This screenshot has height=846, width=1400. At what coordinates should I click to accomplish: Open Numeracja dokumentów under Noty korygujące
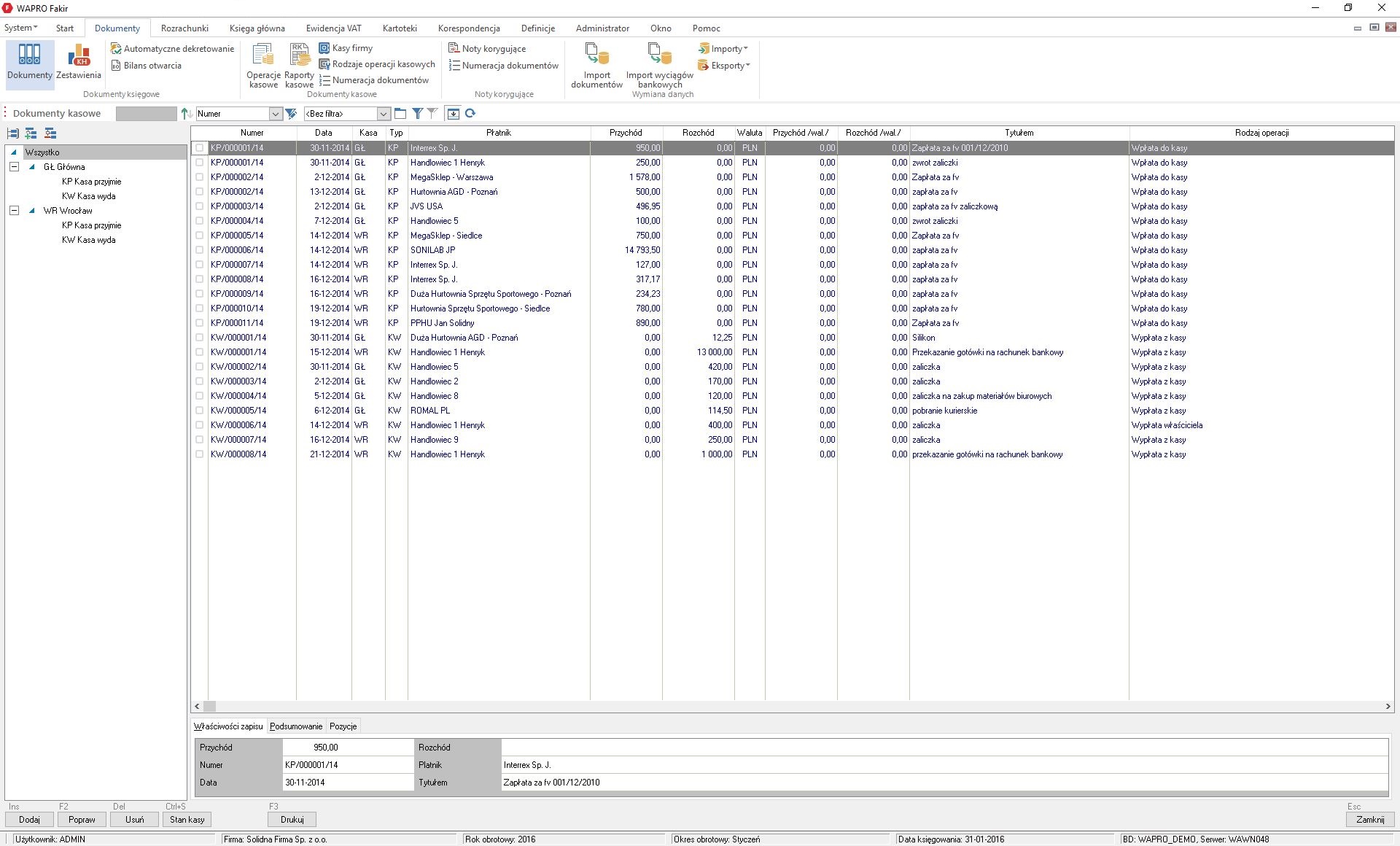coord(504,66)
